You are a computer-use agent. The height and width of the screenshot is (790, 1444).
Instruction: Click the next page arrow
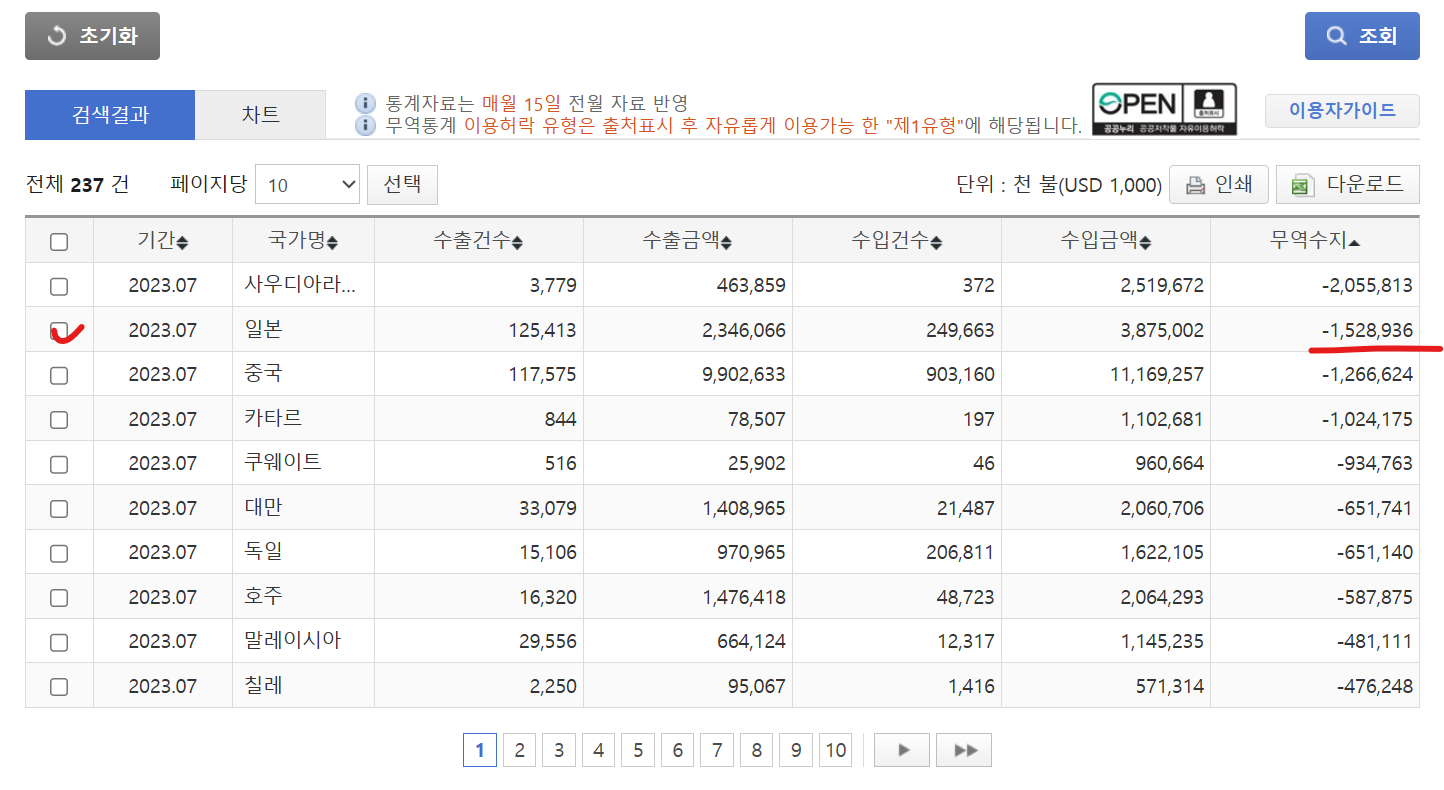pyautogui.click(x=902, y=750)
